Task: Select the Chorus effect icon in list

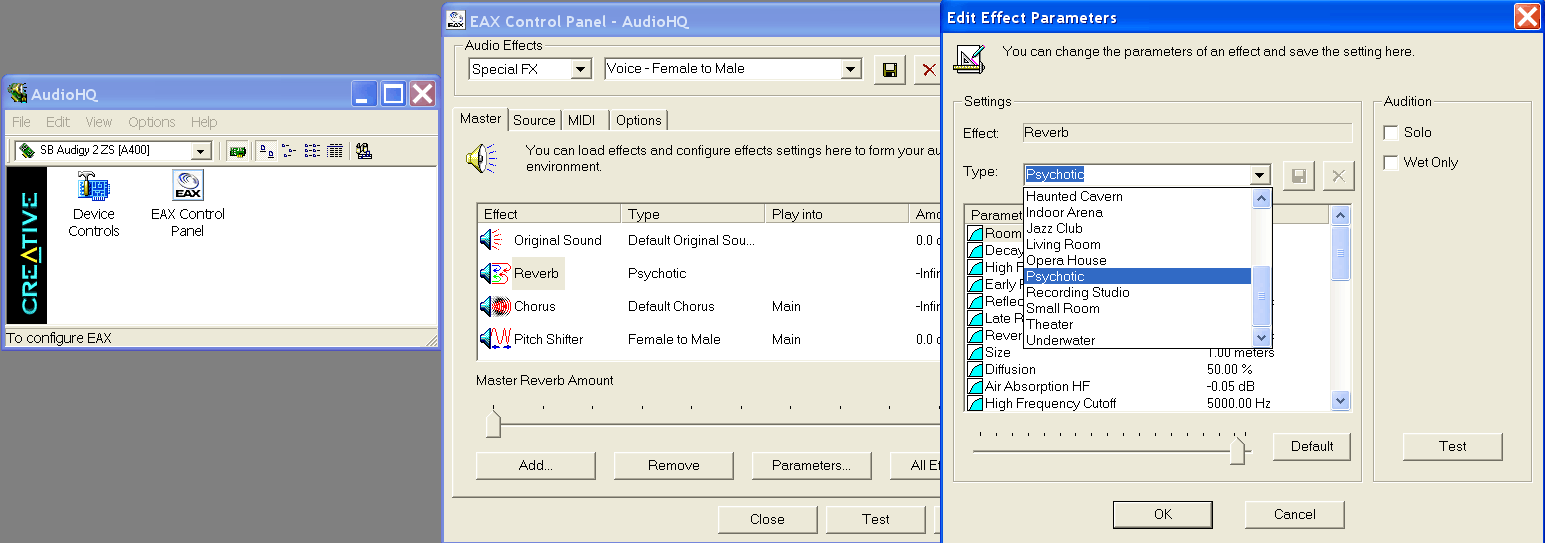Action: (x=495, y=306)
